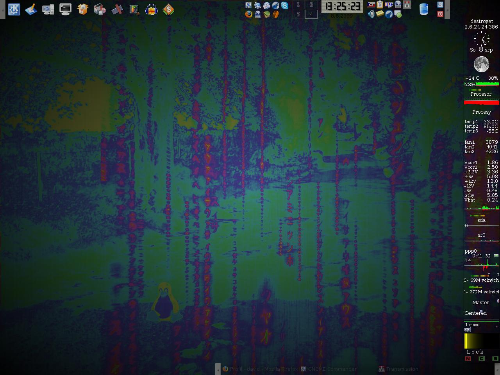Click the package boxes icon in panel
Image resolution: width=500 pixels, height=375 pixels.
(100, 9)
